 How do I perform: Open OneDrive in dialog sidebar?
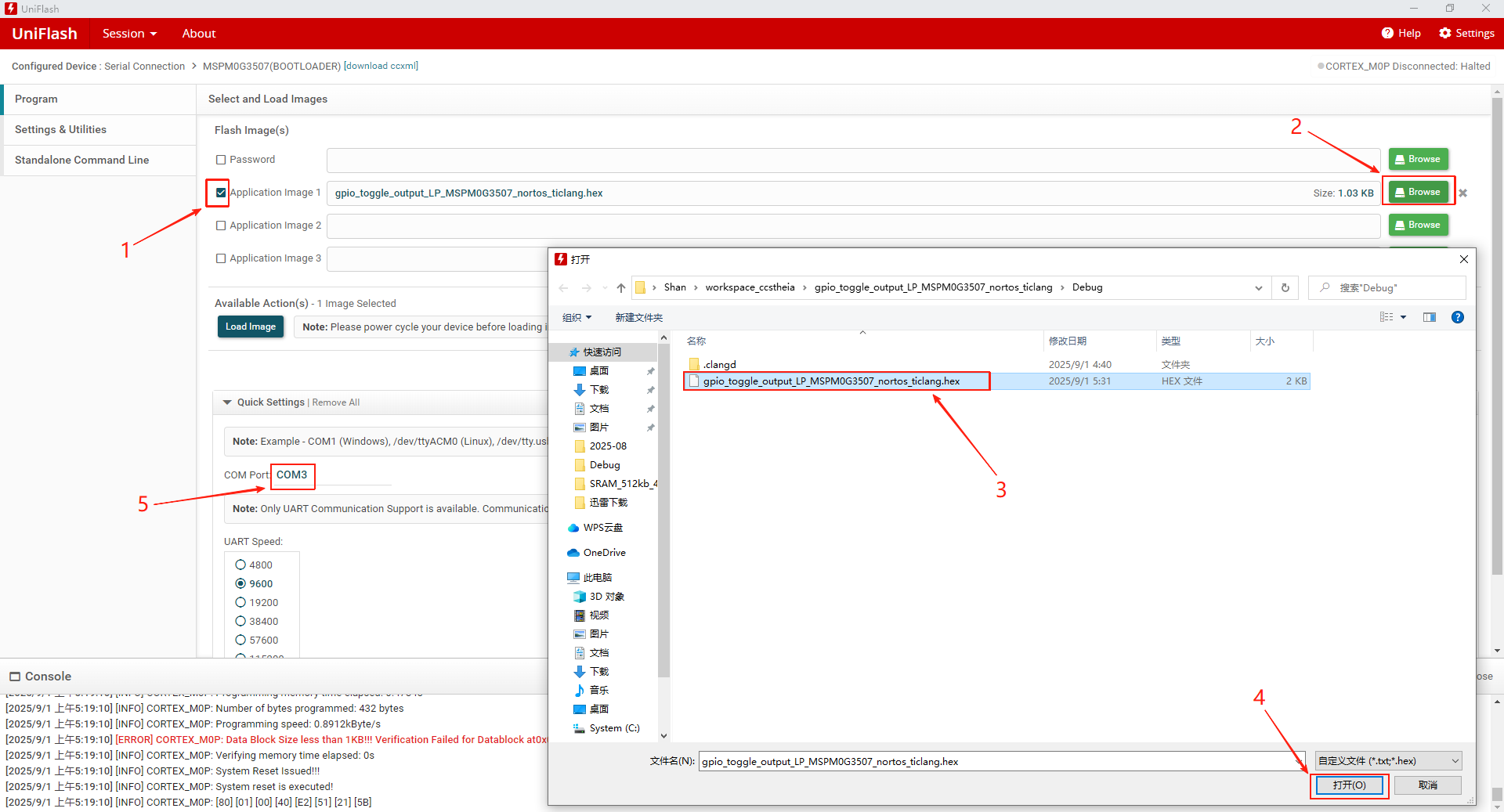[603, 553]
